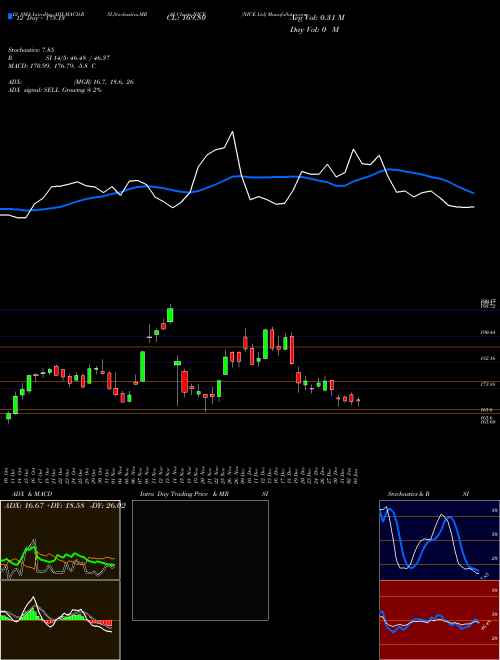Click the RSI 14/5 value line

(59, 58)
